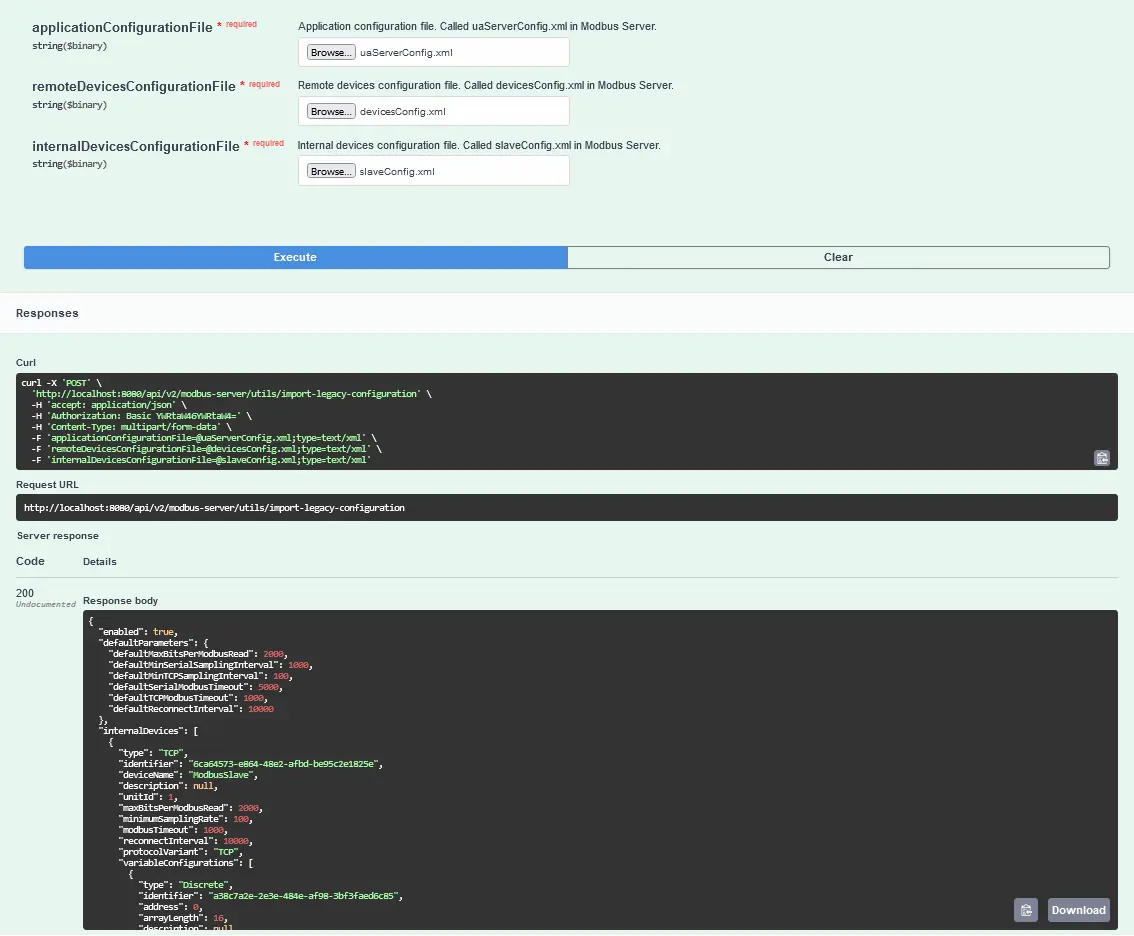Click the Code column header
This screenshot has height=936, width=1134.
coord(30,561)
